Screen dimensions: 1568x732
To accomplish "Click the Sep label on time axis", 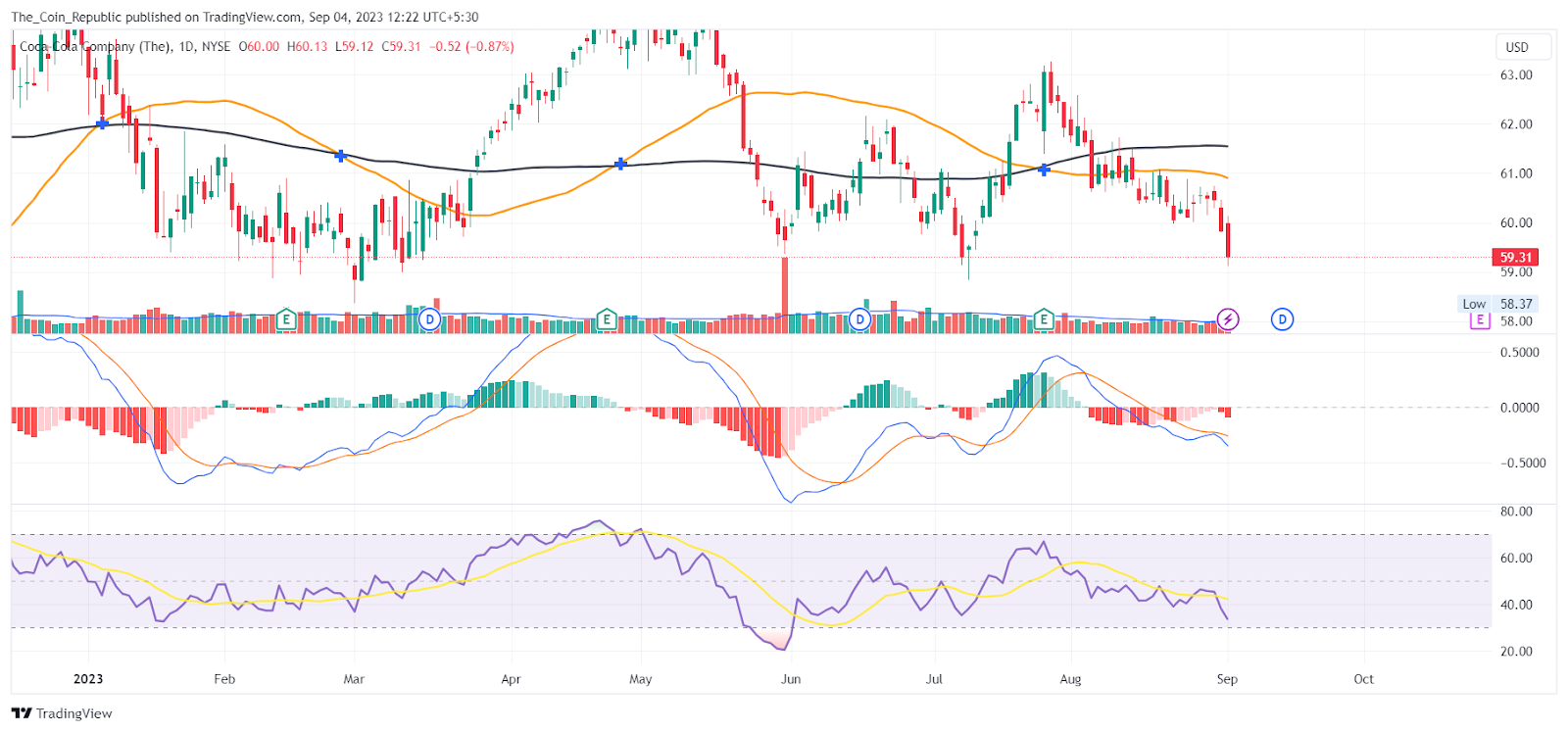I will point(1227,679).
